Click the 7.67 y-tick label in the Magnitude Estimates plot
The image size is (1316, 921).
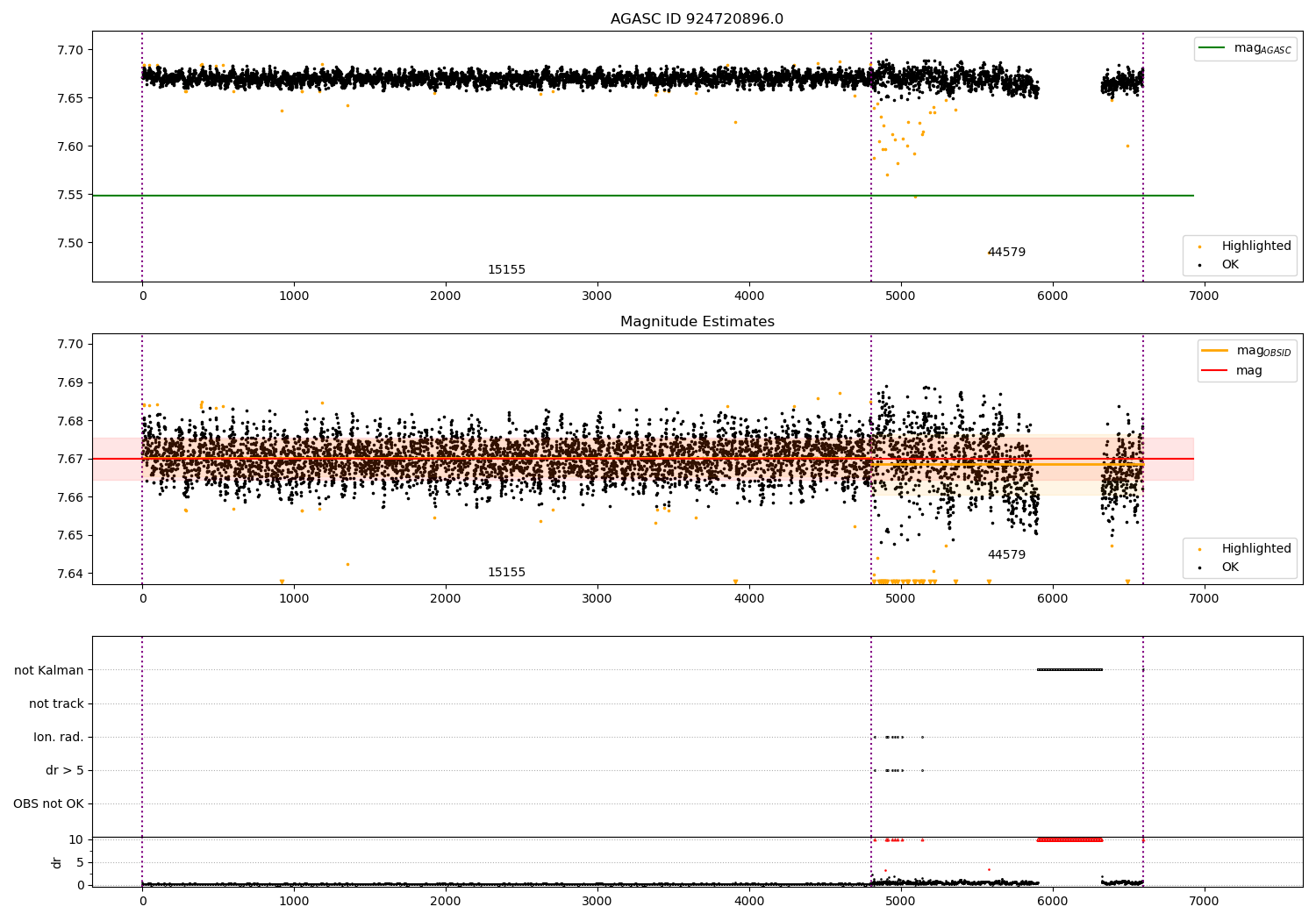pos(70,459)
